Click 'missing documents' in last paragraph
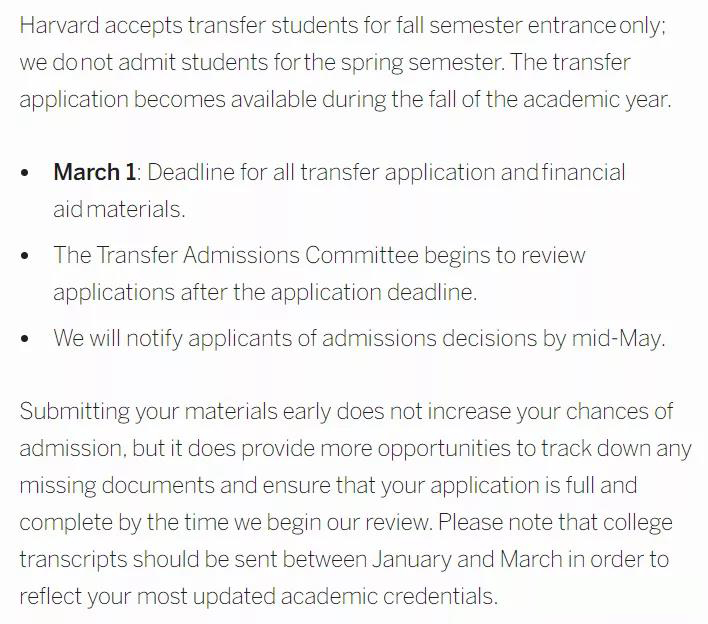 pos(117,485)
